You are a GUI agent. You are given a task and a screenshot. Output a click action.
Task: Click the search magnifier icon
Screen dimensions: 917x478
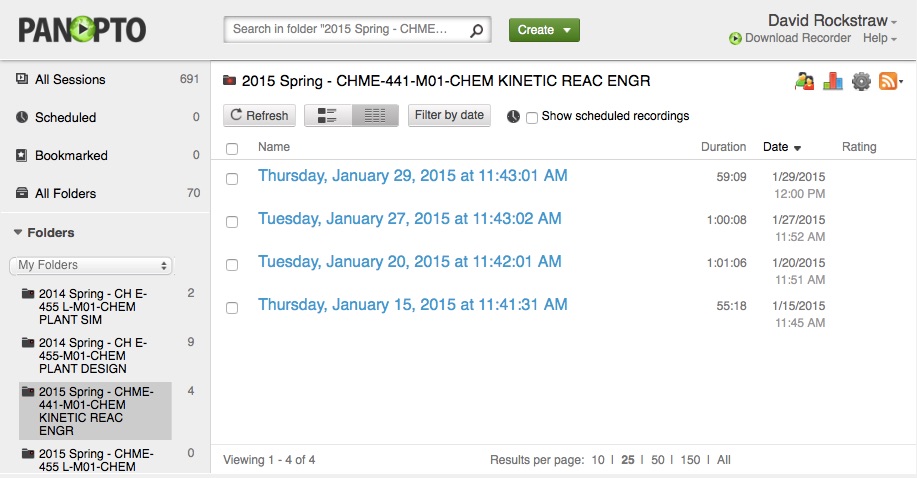pos(477,30)
